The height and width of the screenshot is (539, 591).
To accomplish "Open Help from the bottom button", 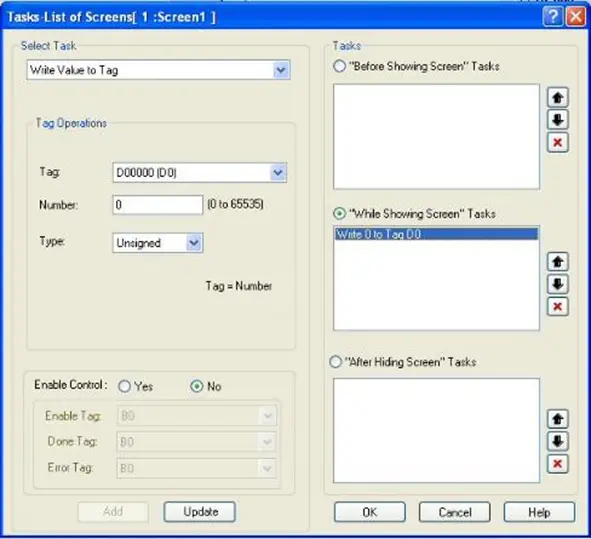I will pyautogui.click(x=539, y=512).
